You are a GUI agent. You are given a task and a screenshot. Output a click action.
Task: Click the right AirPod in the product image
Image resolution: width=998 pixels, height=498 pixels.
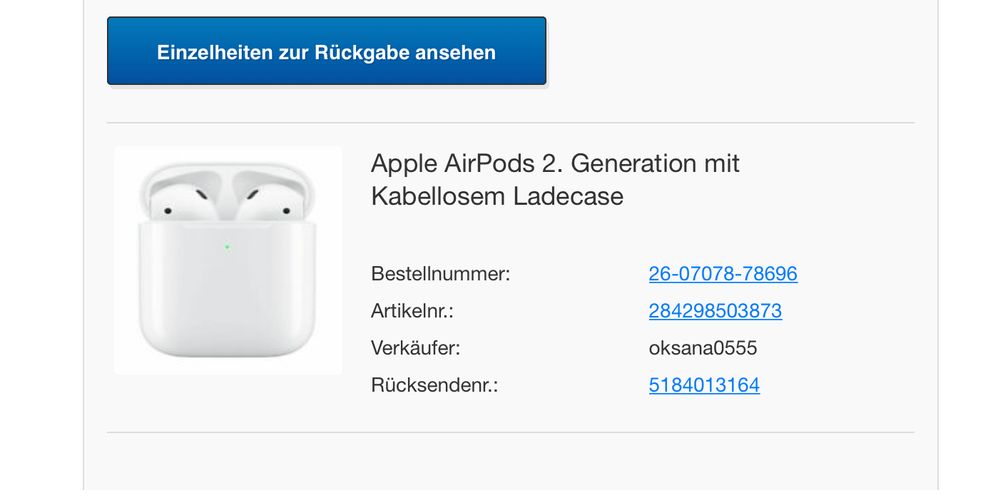[268, 198]
